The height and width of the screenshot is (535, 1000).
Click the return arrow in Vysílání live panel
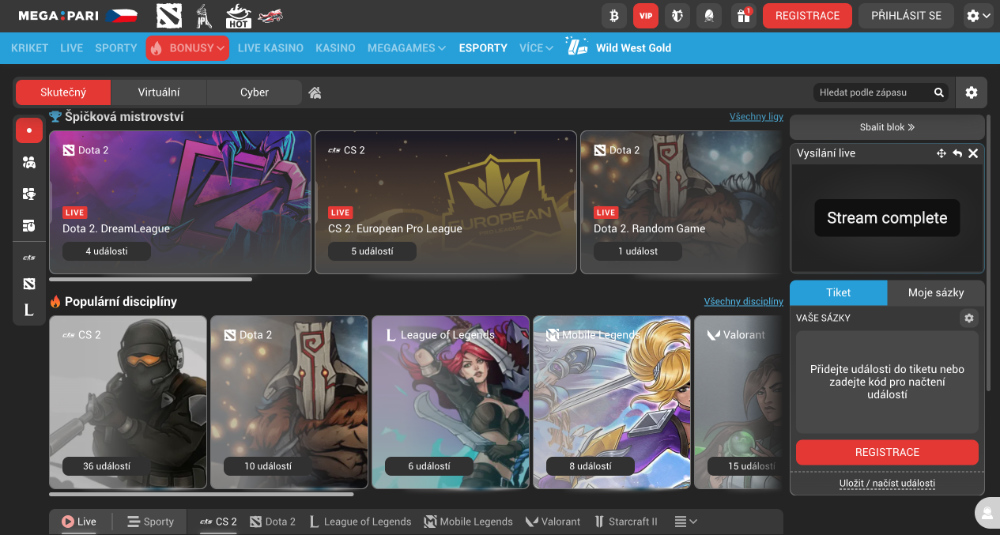pos(957,154)
